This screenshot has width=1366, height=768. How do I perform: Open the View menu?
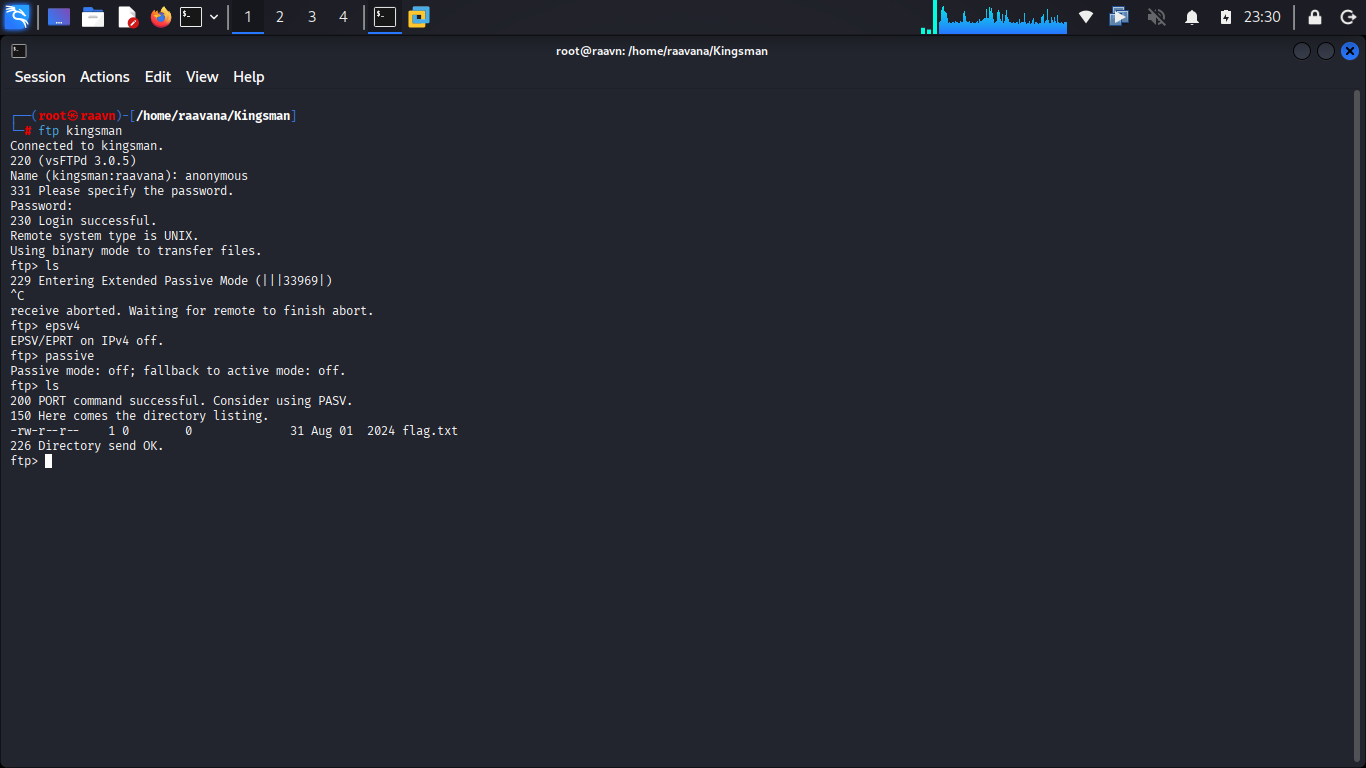[202, 77]
